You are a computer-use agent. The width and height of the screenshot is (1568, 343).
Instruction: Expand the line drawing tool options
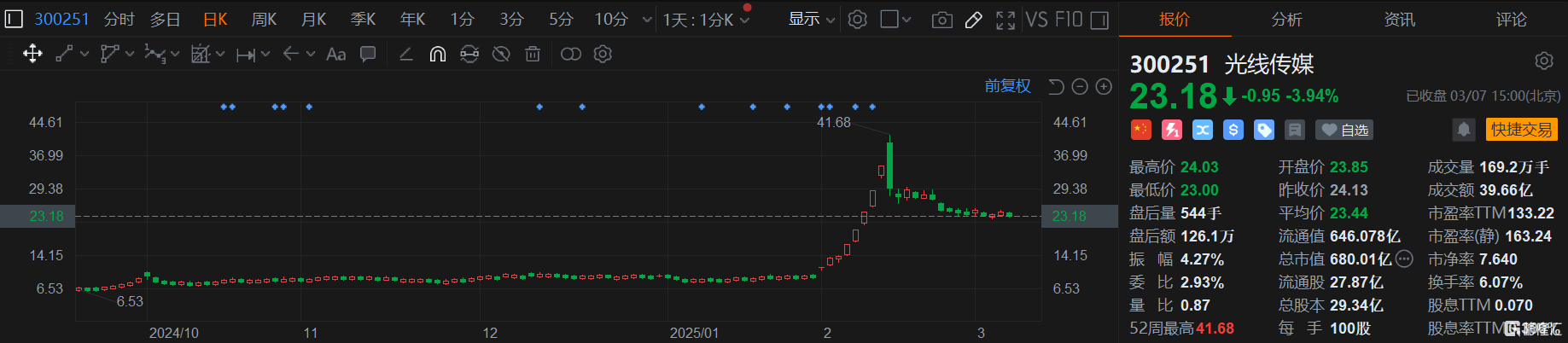click(x=84, y=54)
